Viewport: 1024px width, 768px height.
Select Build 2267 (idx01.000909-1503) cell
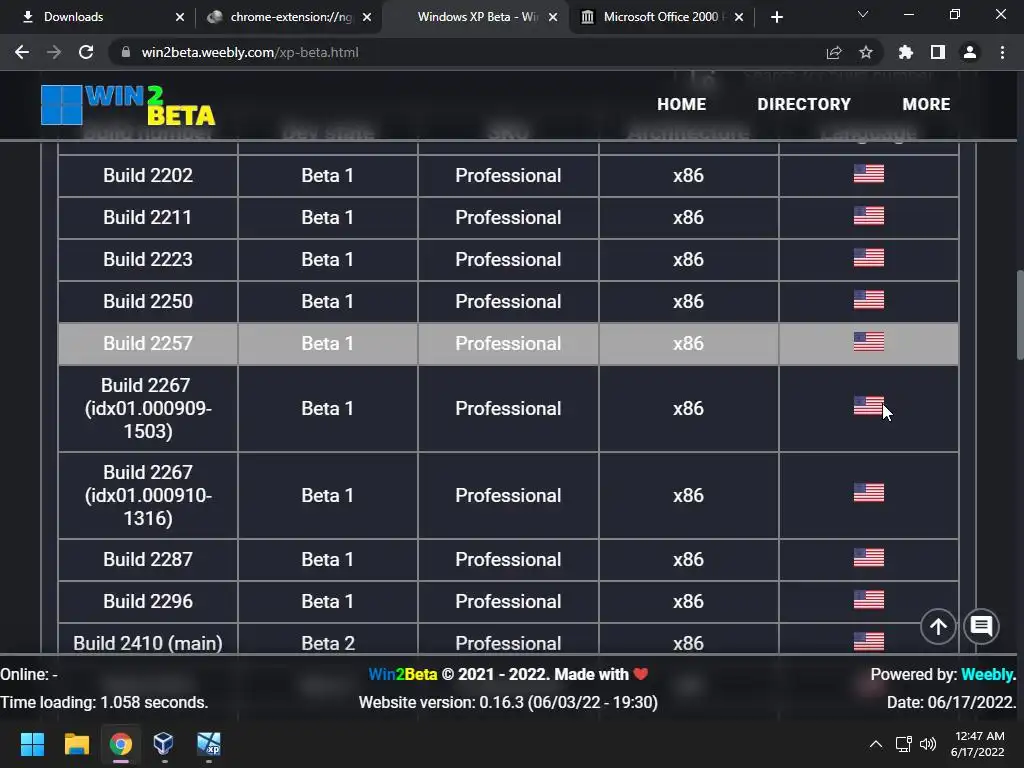[148, 408]
